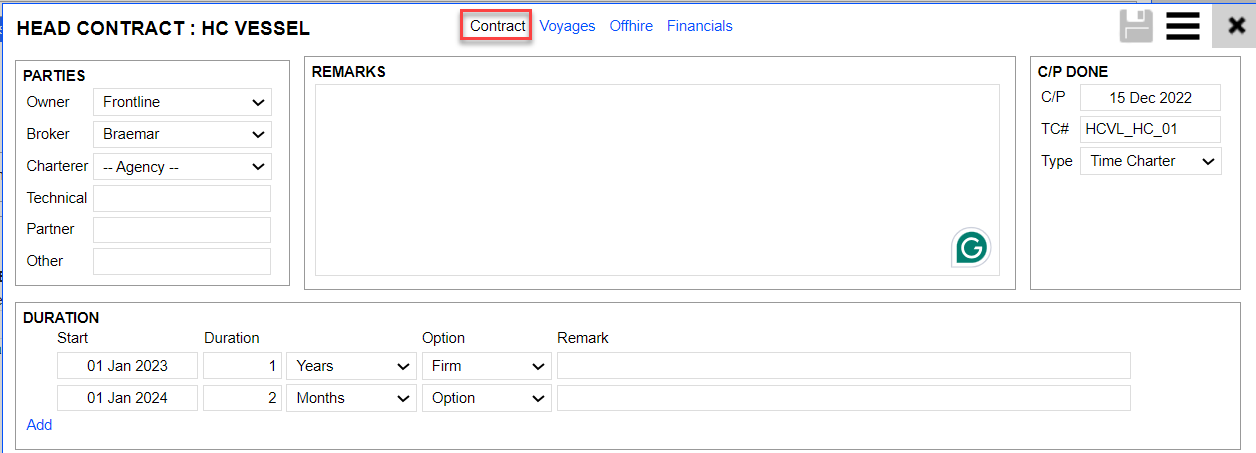1256x453 pixels.
Task: Switch to the Voyages tab
Action: click(x=567, y=26)
